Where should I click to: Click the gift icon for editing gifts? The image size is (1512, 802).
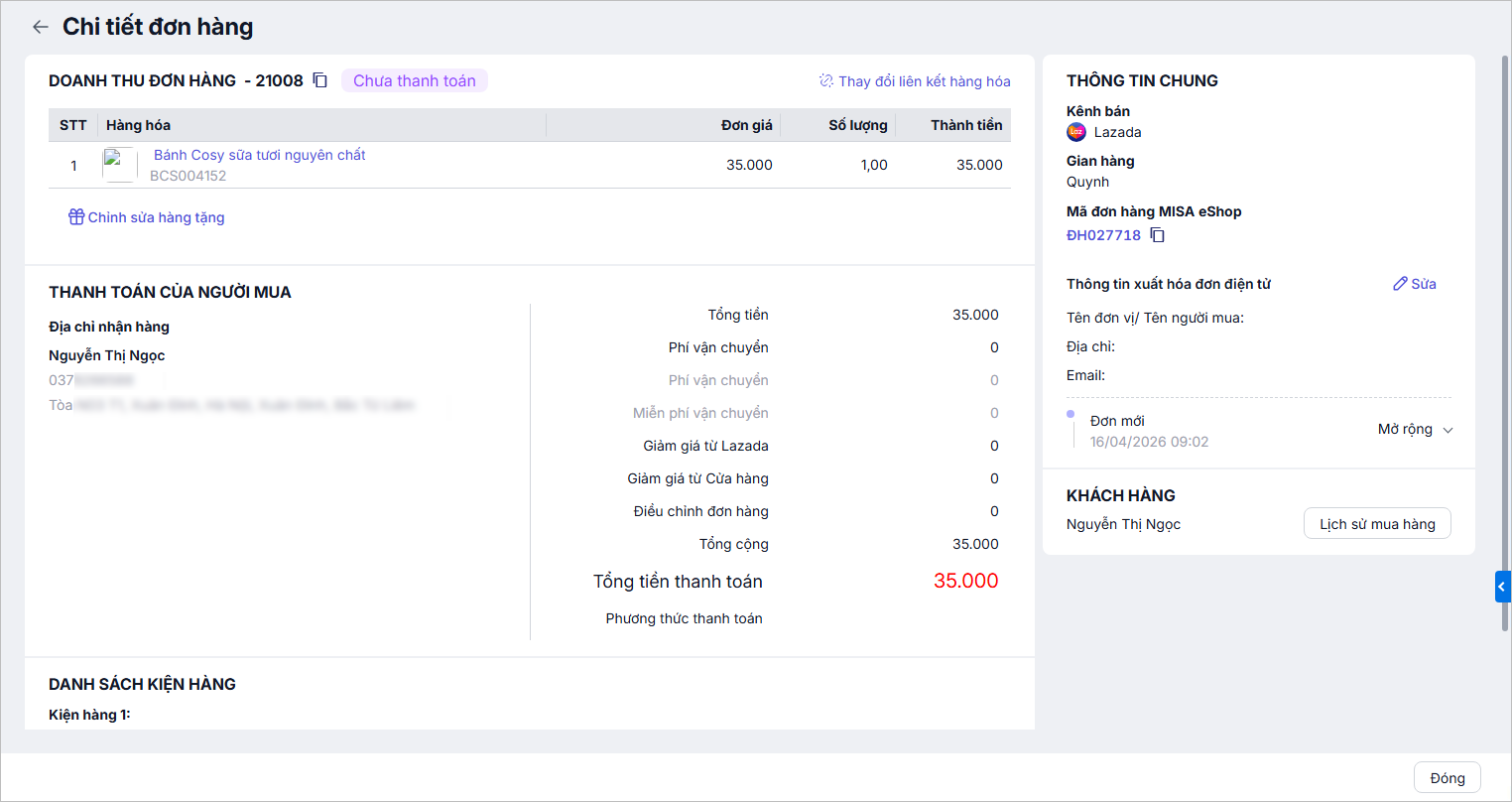pos(76,217)
